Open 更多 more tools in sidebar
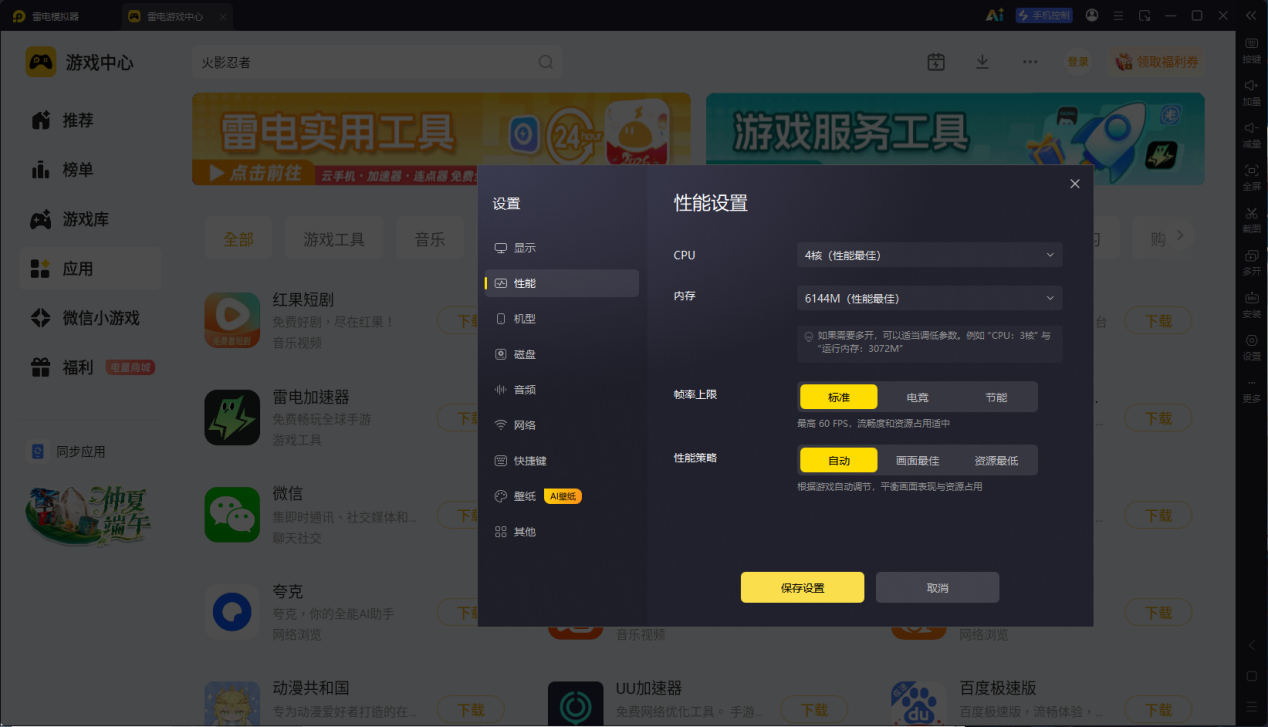The image size is (1268, 727). (1251, 390)
